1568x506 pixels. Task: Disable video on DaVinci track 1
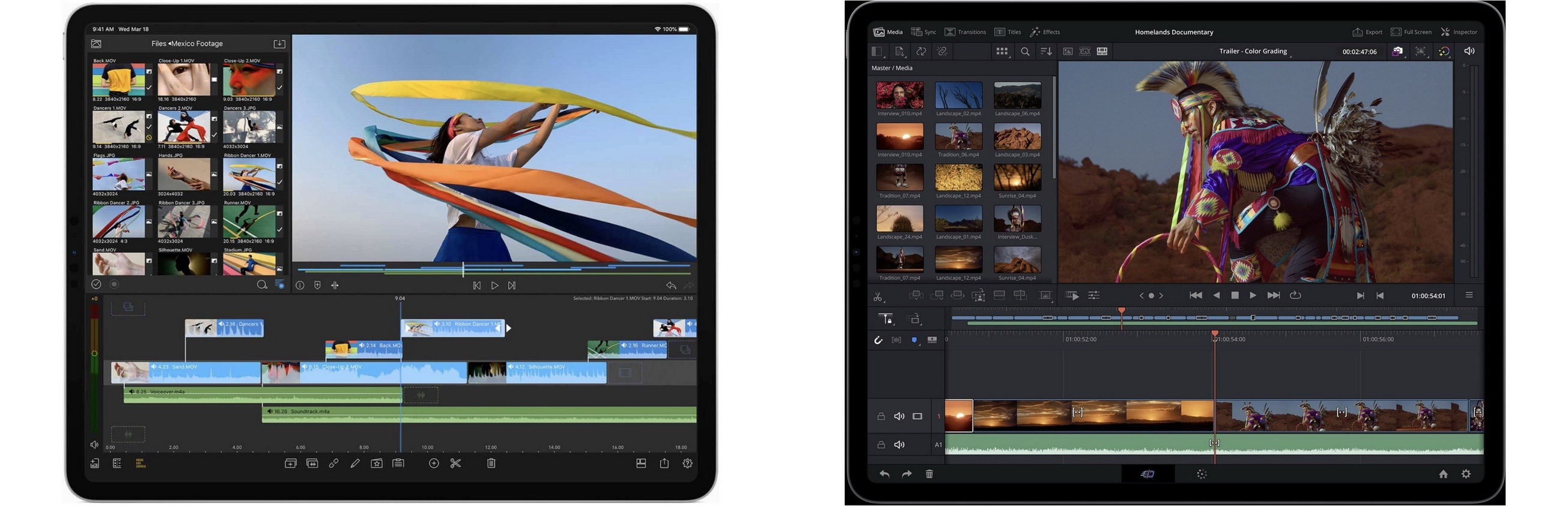tap(917, 417)
